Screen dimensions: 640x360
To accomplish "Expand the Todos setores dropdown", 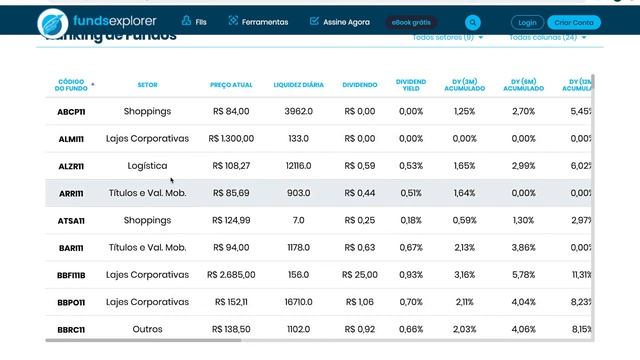I will [448, 38].
